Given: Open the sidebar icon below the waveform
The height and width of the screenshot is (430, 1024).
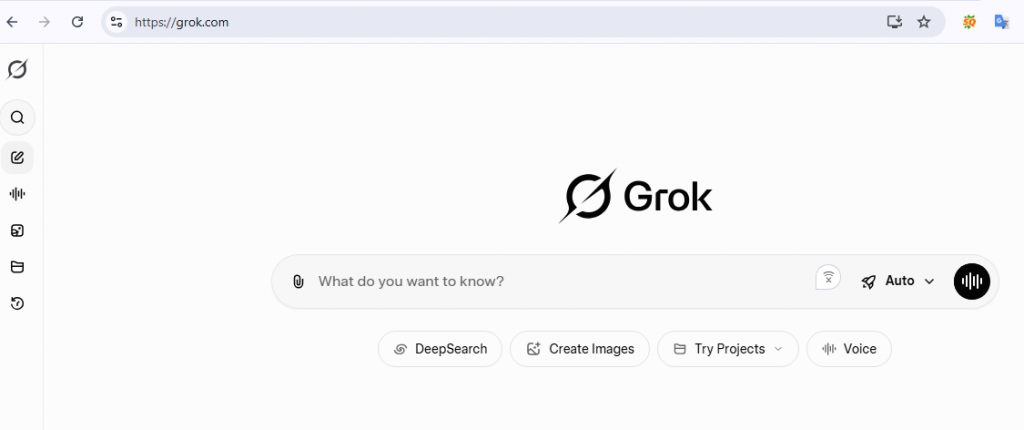Looking at the screenshot, I should point(17,231).
